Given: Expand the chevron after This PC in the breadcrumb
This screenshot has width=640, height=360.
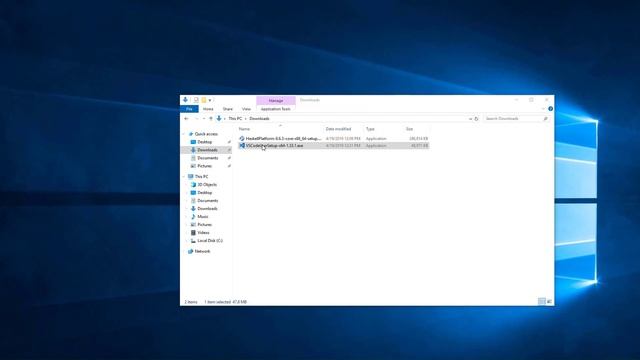Looking at the screenshot, I should pyautogui.click(x=246, y=119).
